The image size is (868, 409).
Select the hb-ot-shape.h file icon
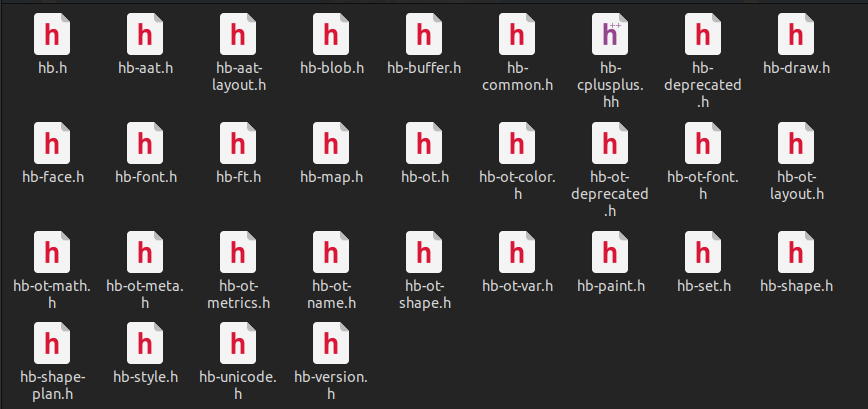click(x=424, y=252)
